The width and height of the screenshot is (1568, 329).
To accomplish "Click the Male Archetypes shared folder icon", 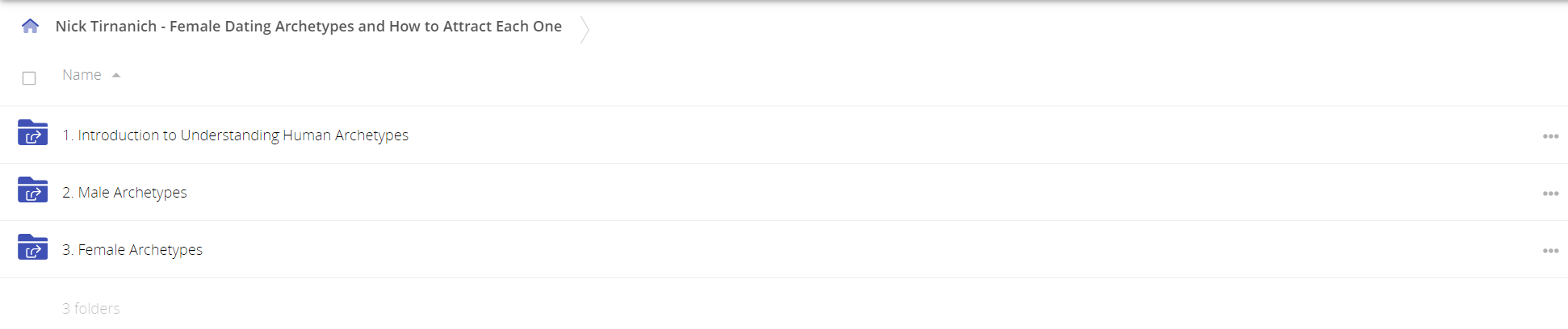I will (x=32, y=189).
